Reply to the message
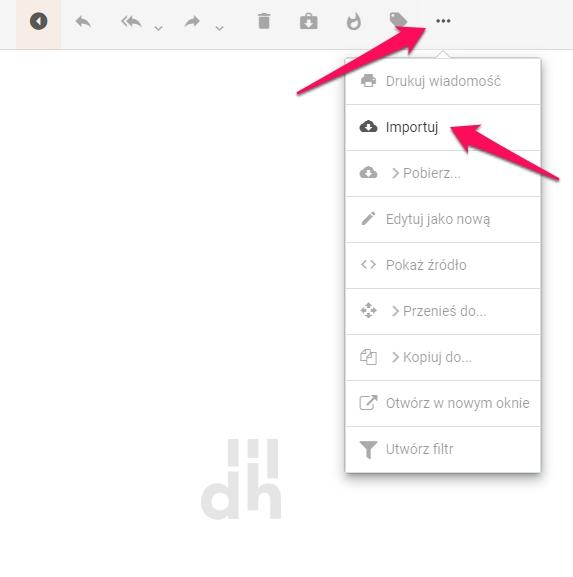This screenshot has height=577, width=573. click(83, 22)
